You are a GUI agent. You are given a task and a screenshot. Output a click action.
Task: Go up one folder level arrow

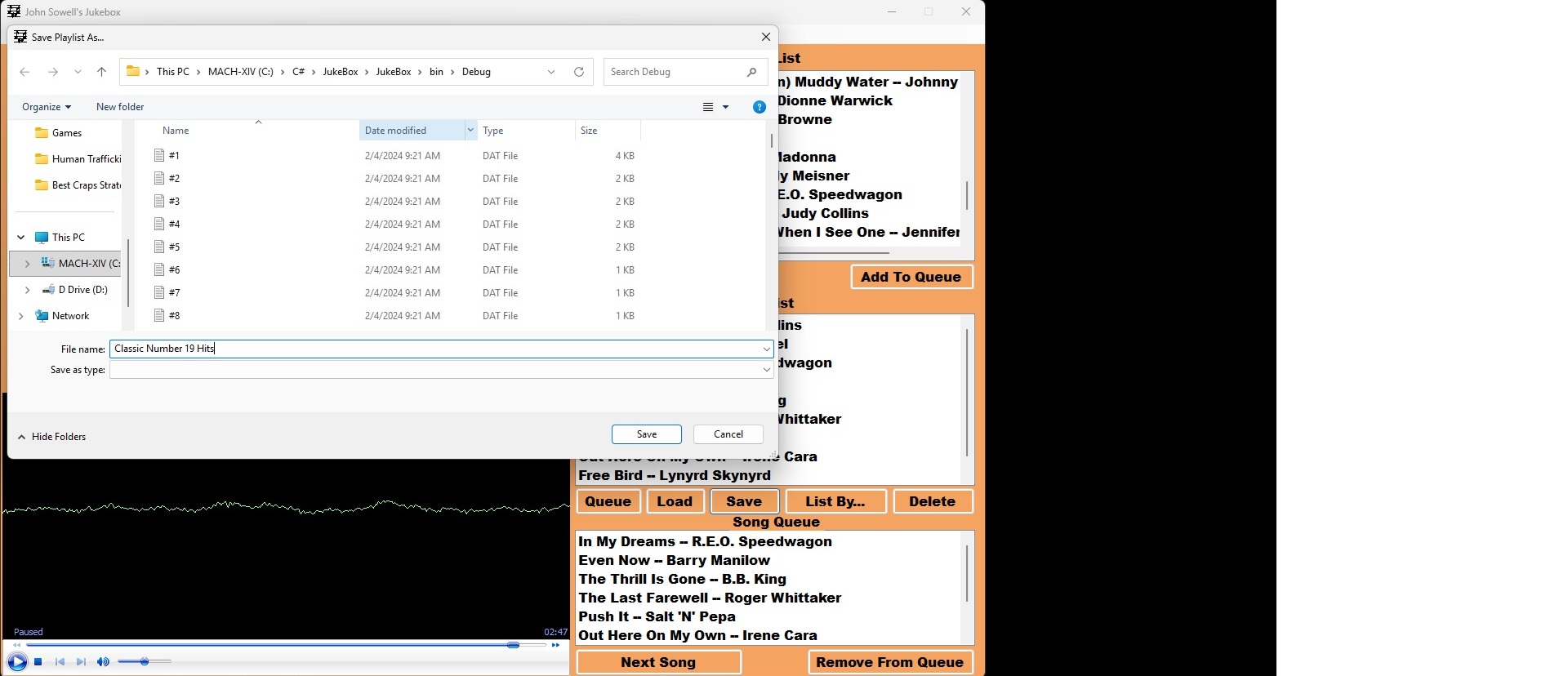[101, 72]
